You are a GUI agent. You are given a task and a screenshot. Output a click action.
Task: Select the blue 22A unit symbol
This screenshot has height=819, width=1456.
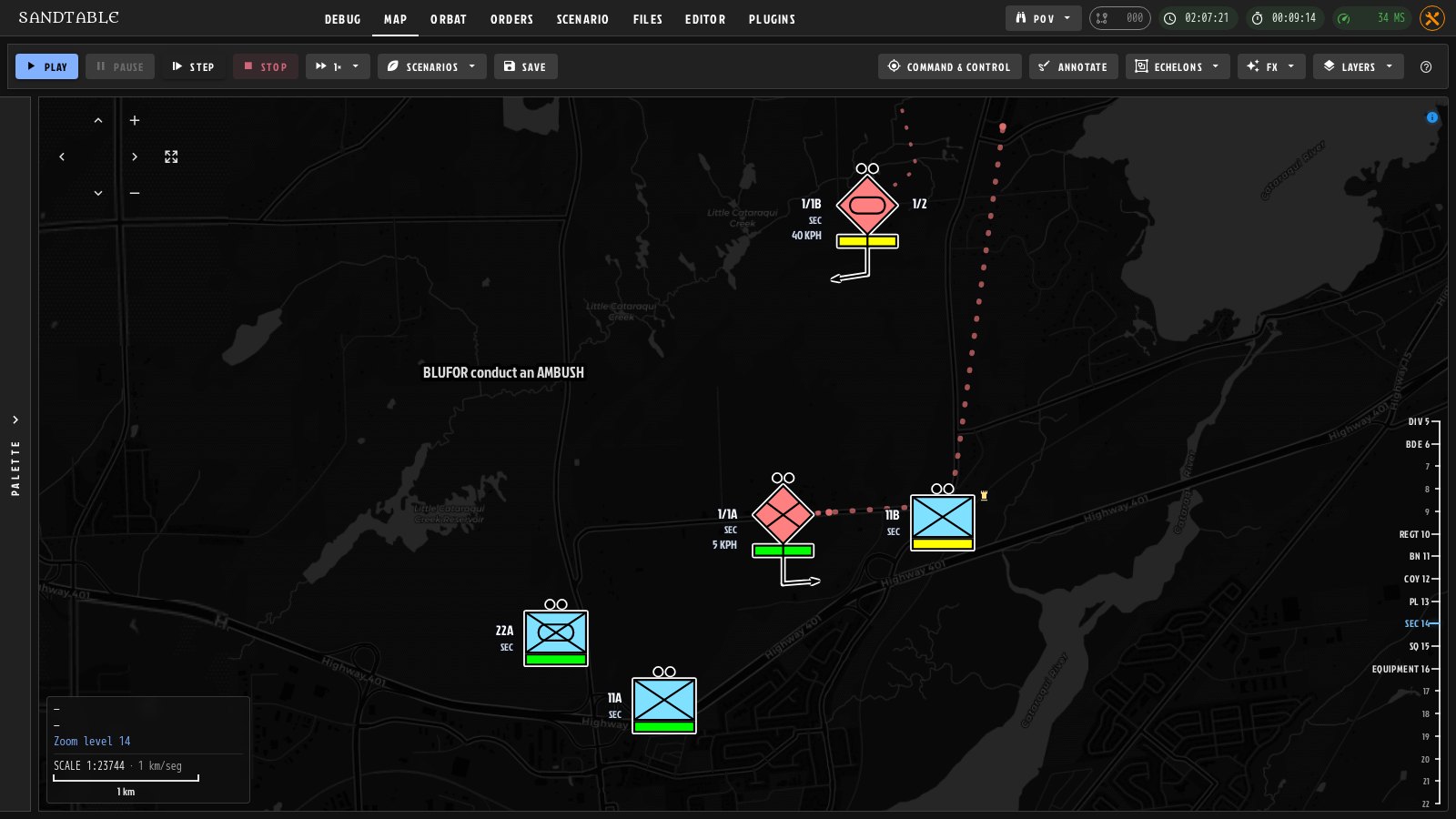click(x=556, y=638)
